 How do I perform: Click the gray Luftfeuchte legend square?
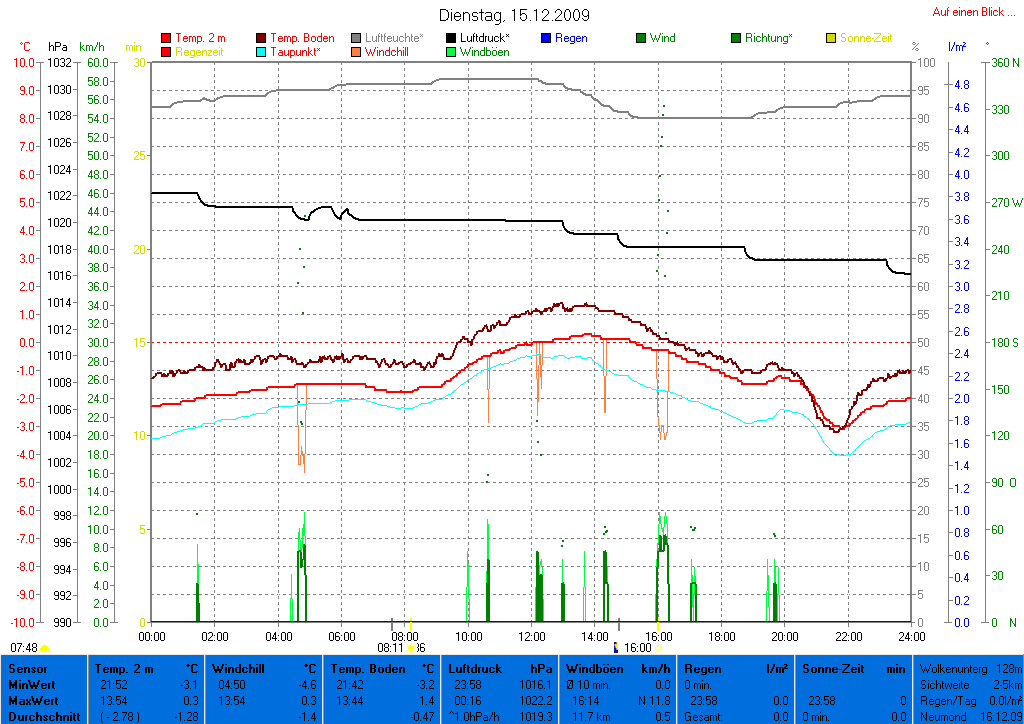pos(357,38)
